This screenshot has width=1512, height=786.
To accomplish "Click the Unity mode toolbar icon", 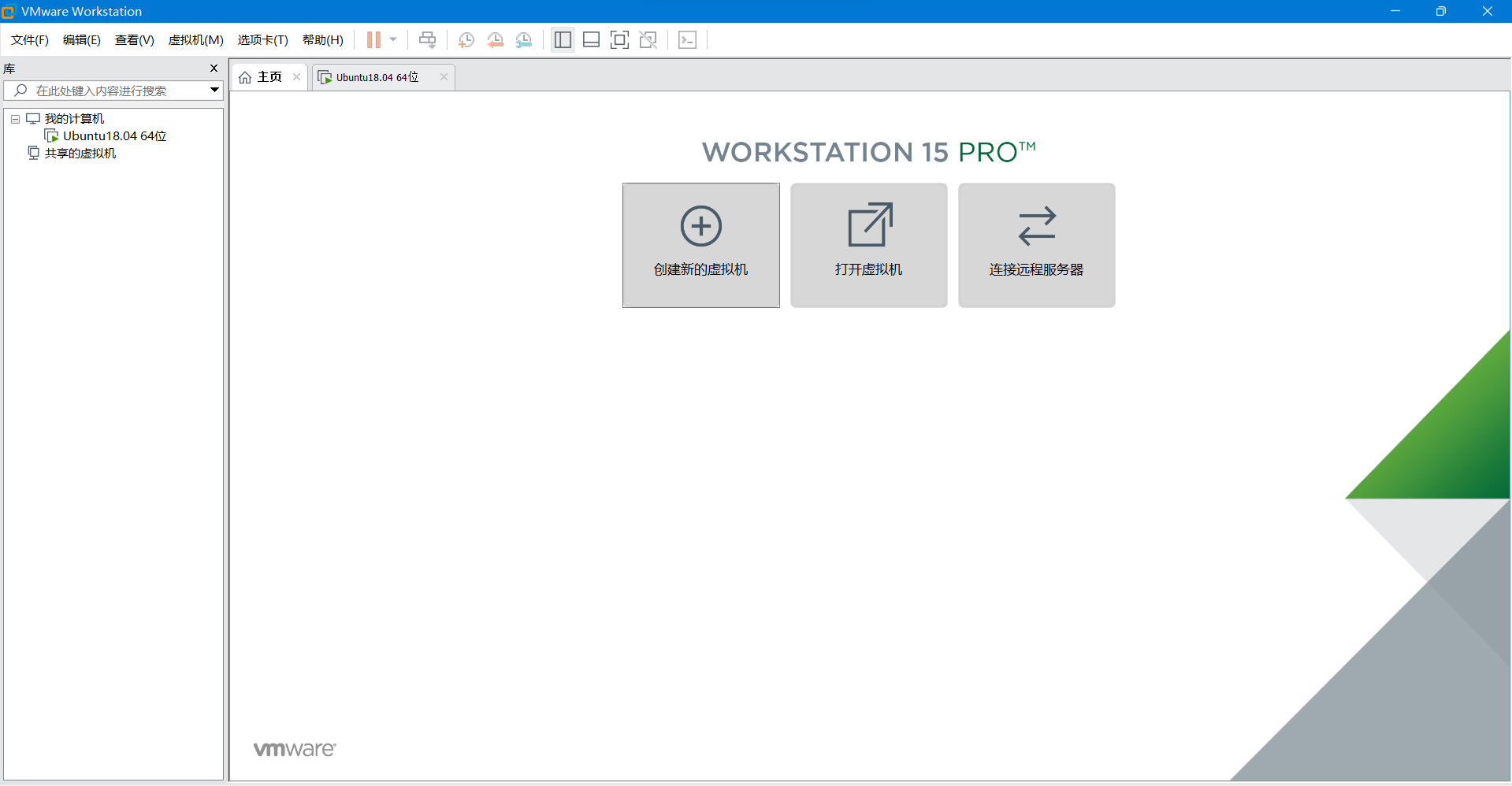I will (648, 40).
